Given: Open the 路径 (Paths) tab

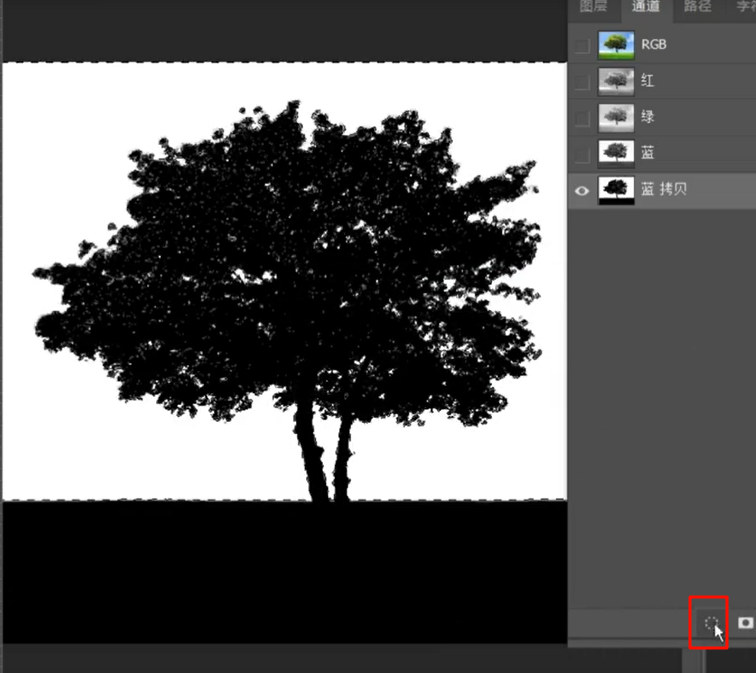Looking at the screenshot, I should pos(697,7).
